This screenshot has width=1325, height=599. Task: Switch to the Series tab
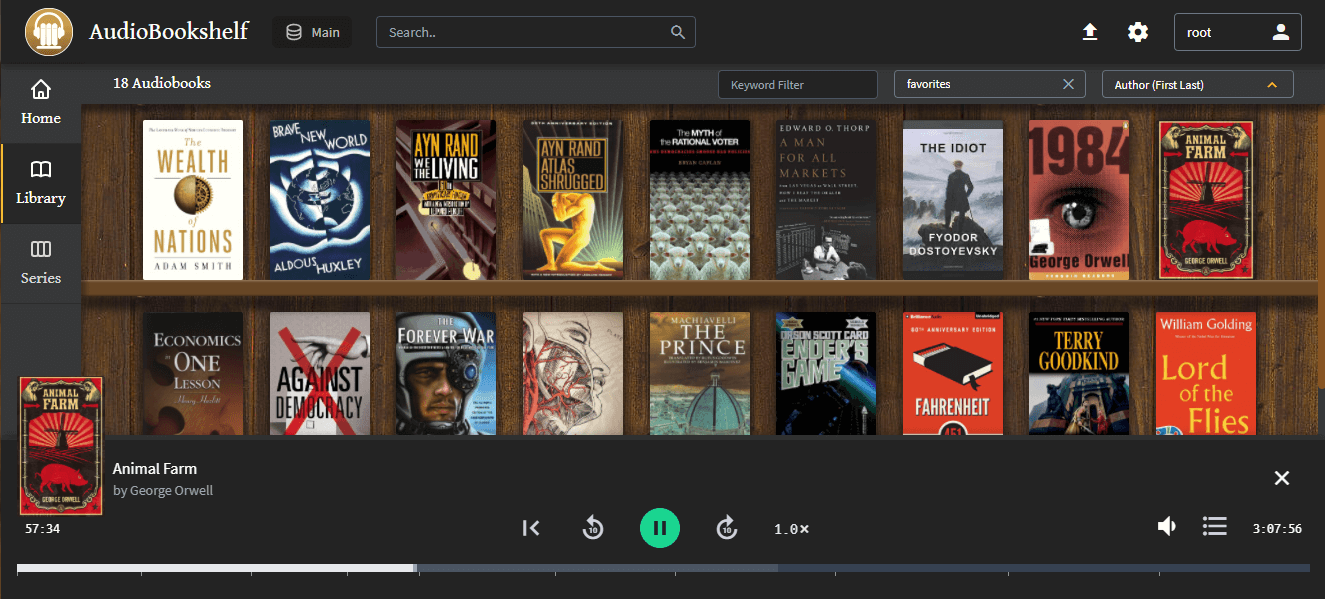coord(41,263)
